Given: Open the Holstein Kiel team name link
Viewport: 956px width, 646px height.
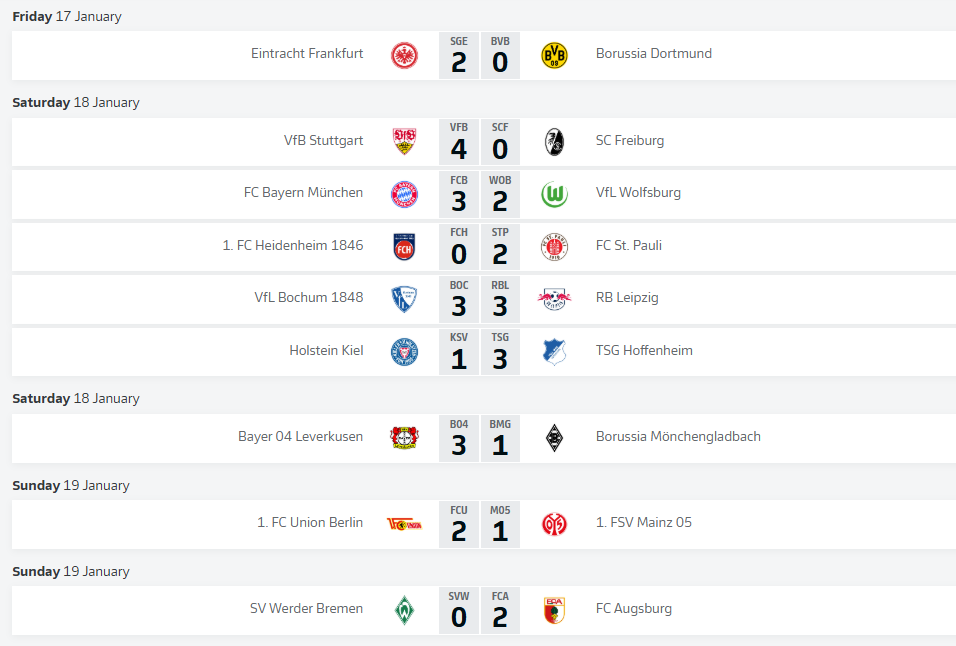Looking at the screenshot, I should [326, 351].
